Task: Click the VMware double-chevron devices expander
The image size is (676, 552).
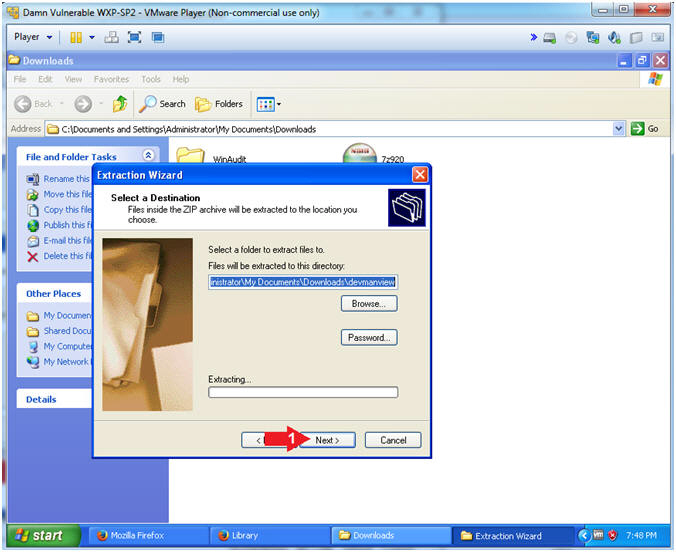Action: [x=534, y=38]
